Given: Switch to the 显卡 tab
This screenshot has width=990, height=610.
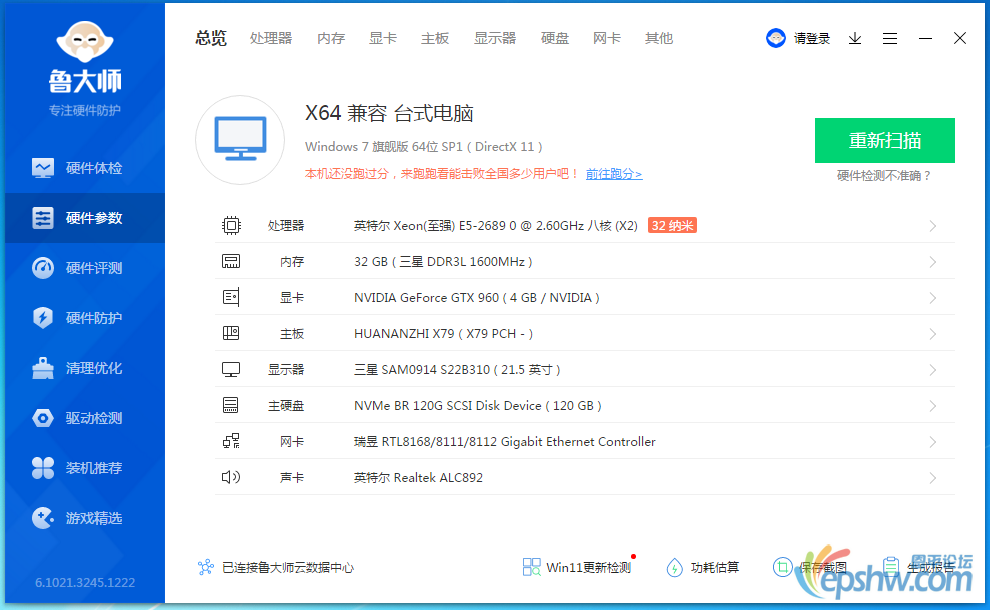Looking at the screenshot, I should tap(383, 39).
